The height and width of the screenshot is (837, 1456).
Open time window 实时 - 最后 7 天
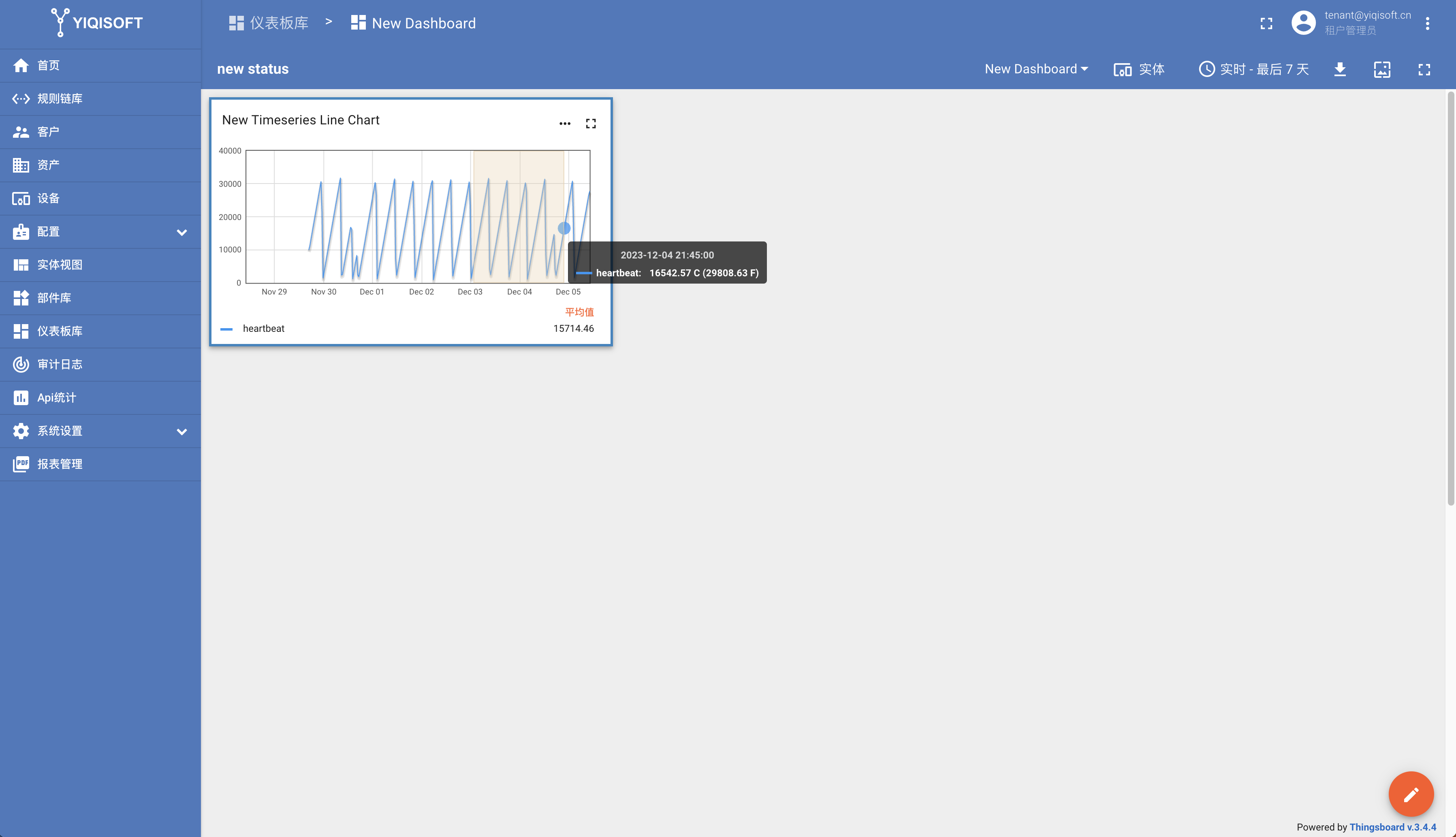1254,70
